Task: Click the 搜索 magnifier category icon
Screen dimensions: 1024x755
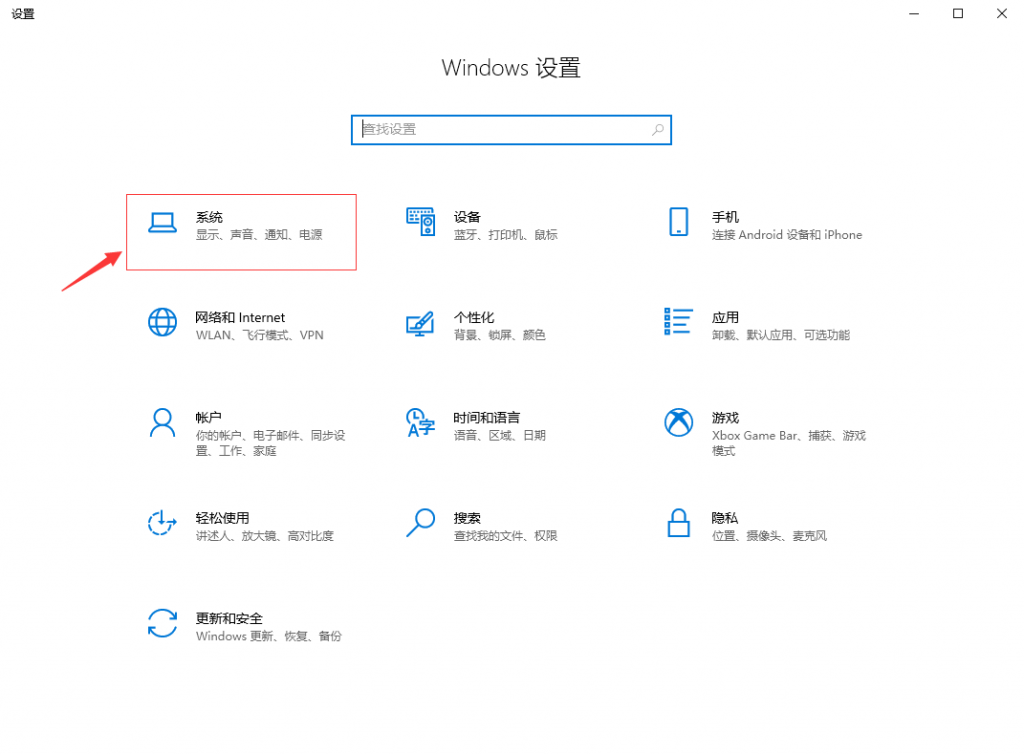Action: (x=421, y=523)
